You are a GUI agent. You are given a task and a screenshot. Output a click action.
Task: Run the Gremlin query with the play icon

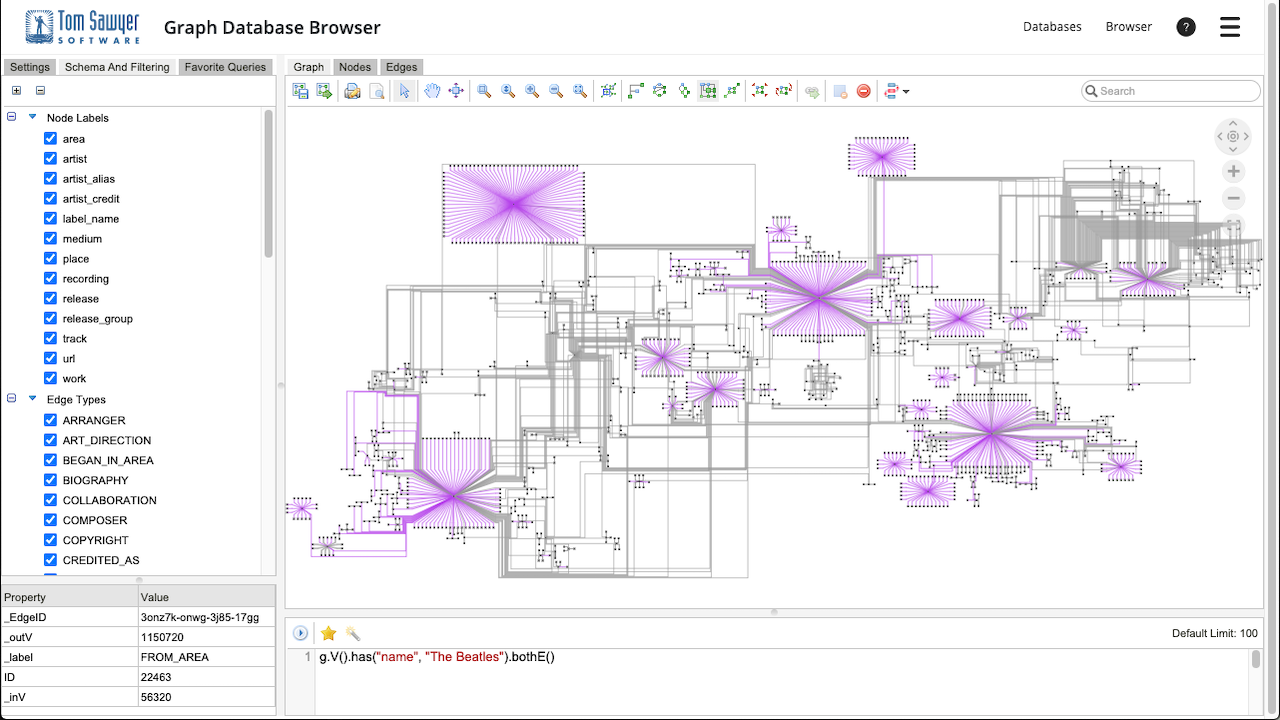point(299,632)
